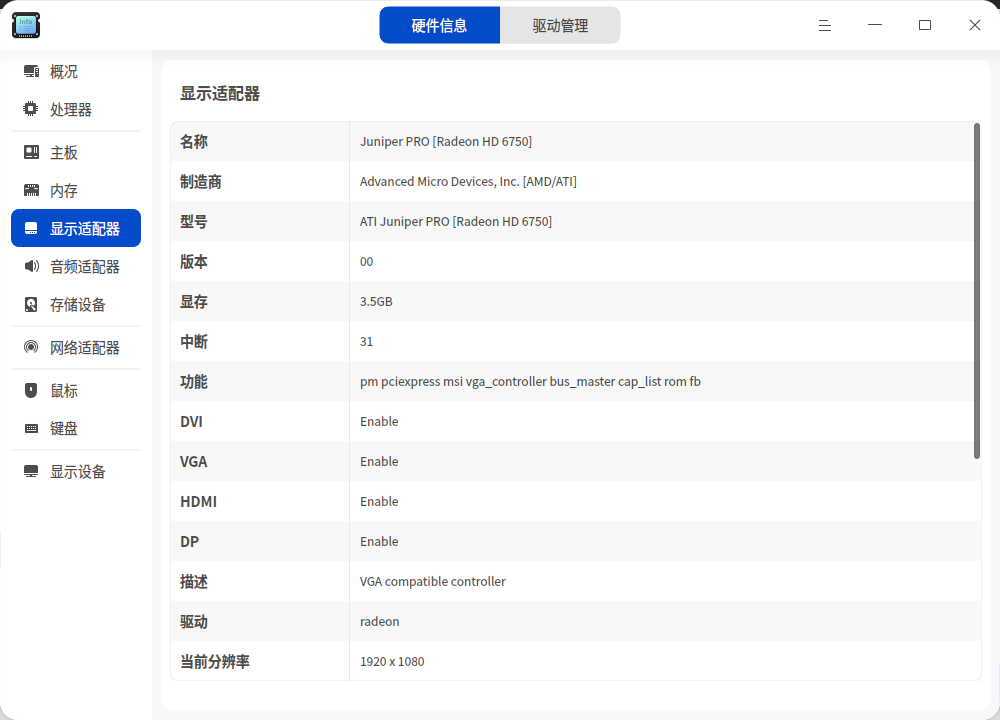Viewport: 1000px width, 720px height.
Task: Choose the 键盘 keyboard icon
Action: (x=31, y=428)
